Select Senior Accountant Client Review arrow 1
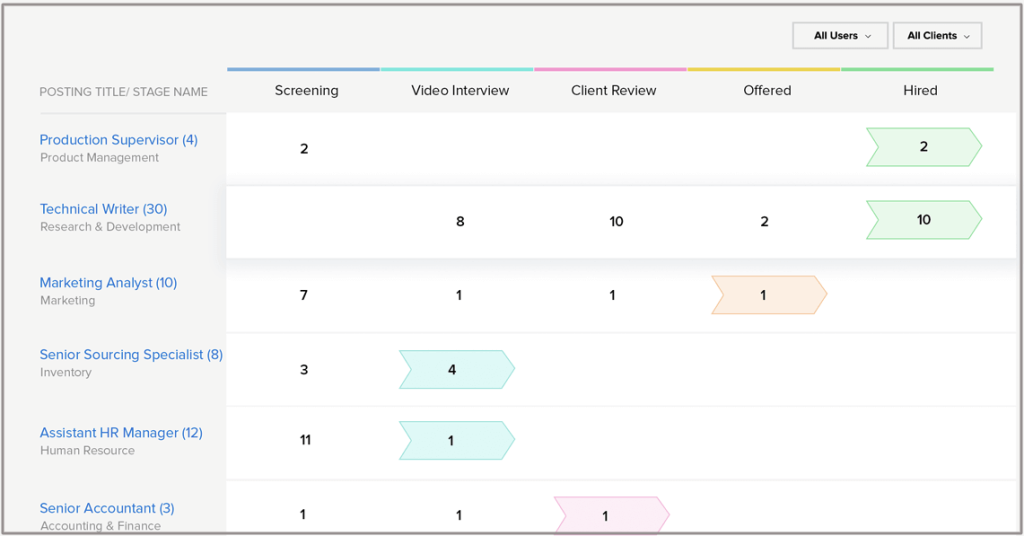 tap(612, 516)
